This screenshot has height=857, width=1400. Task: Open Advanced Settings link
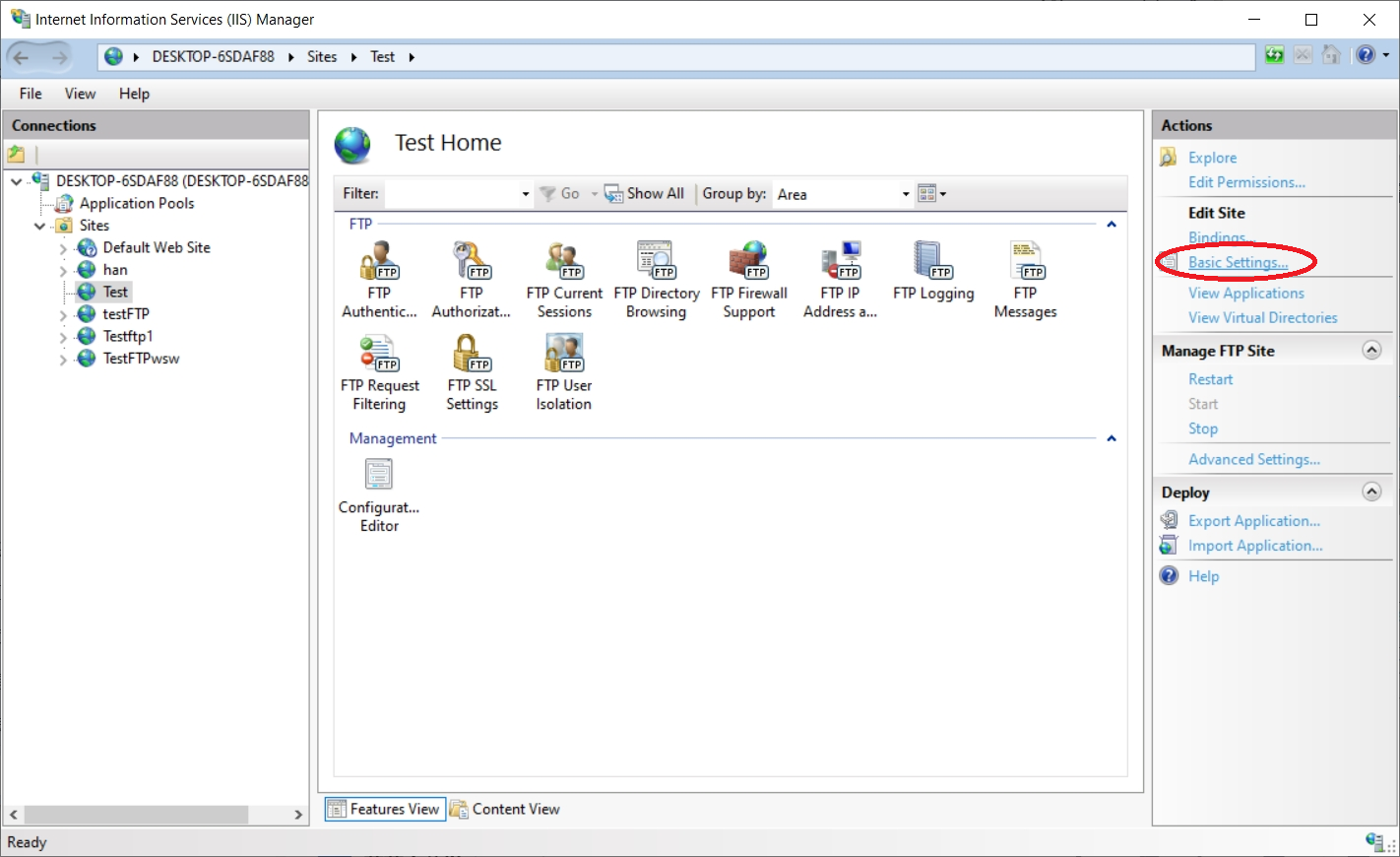coord(1253,459)
